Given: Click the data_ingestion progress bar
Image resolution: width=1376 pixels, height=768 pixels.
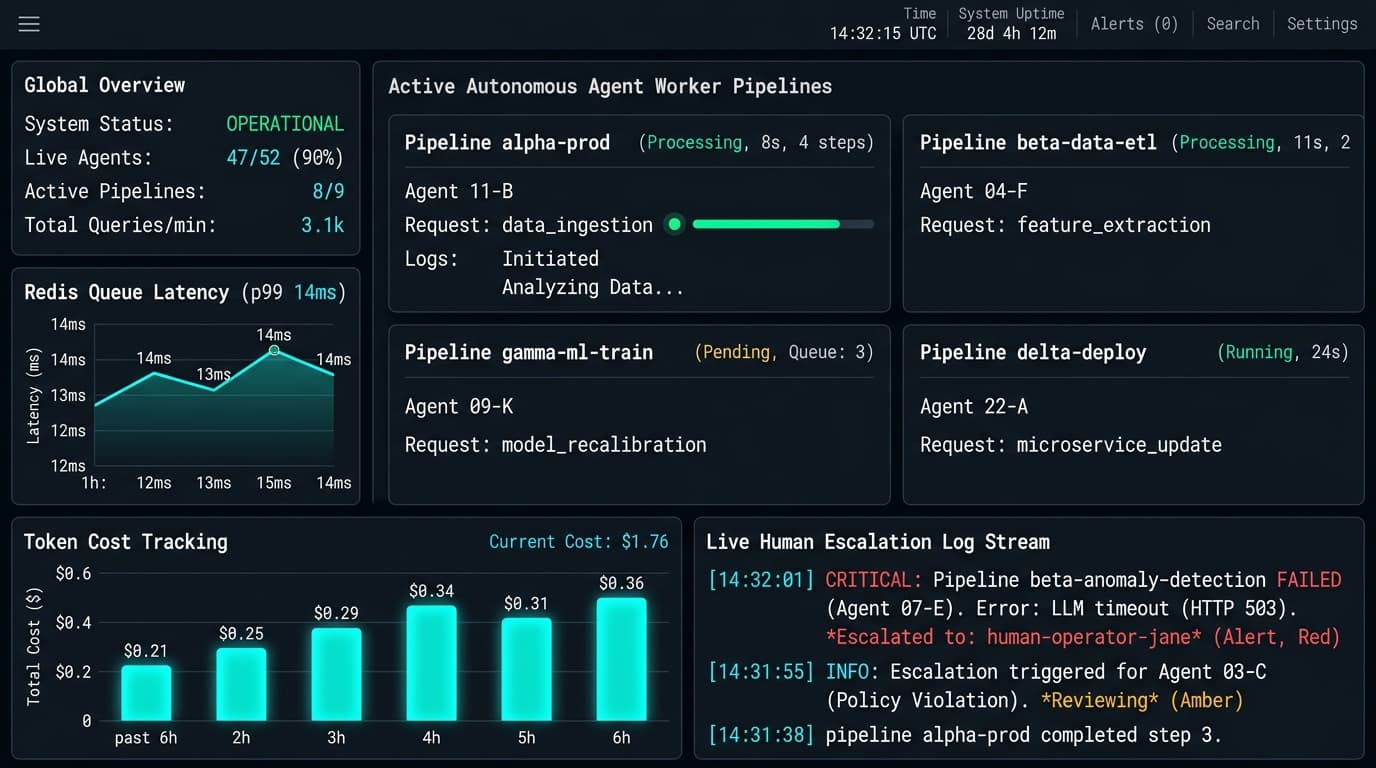Looking at the screenshot, I should pos(783,224).
